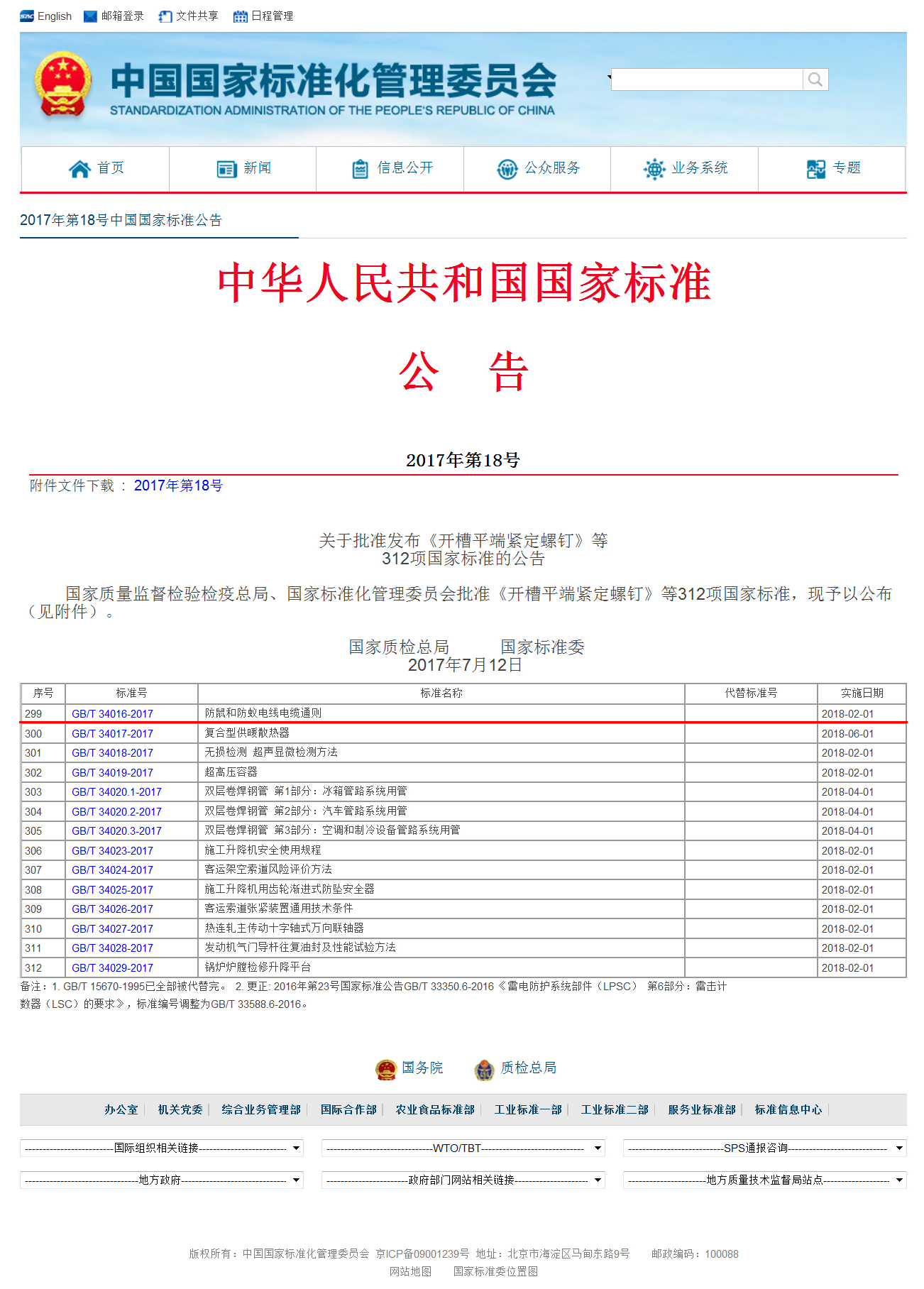Click the mailbox login envelope icon
Image resolution: width=924 pixels, height=1289 pixels.
click(x=90, y=16)
